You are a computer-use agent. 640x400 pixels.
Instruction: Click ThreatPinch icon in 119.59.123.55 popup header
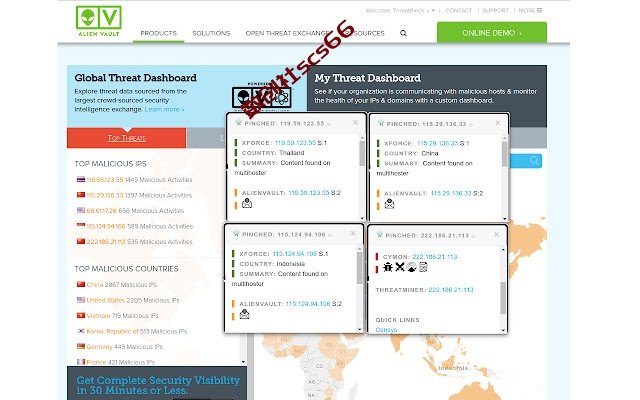tap(238, 122)
